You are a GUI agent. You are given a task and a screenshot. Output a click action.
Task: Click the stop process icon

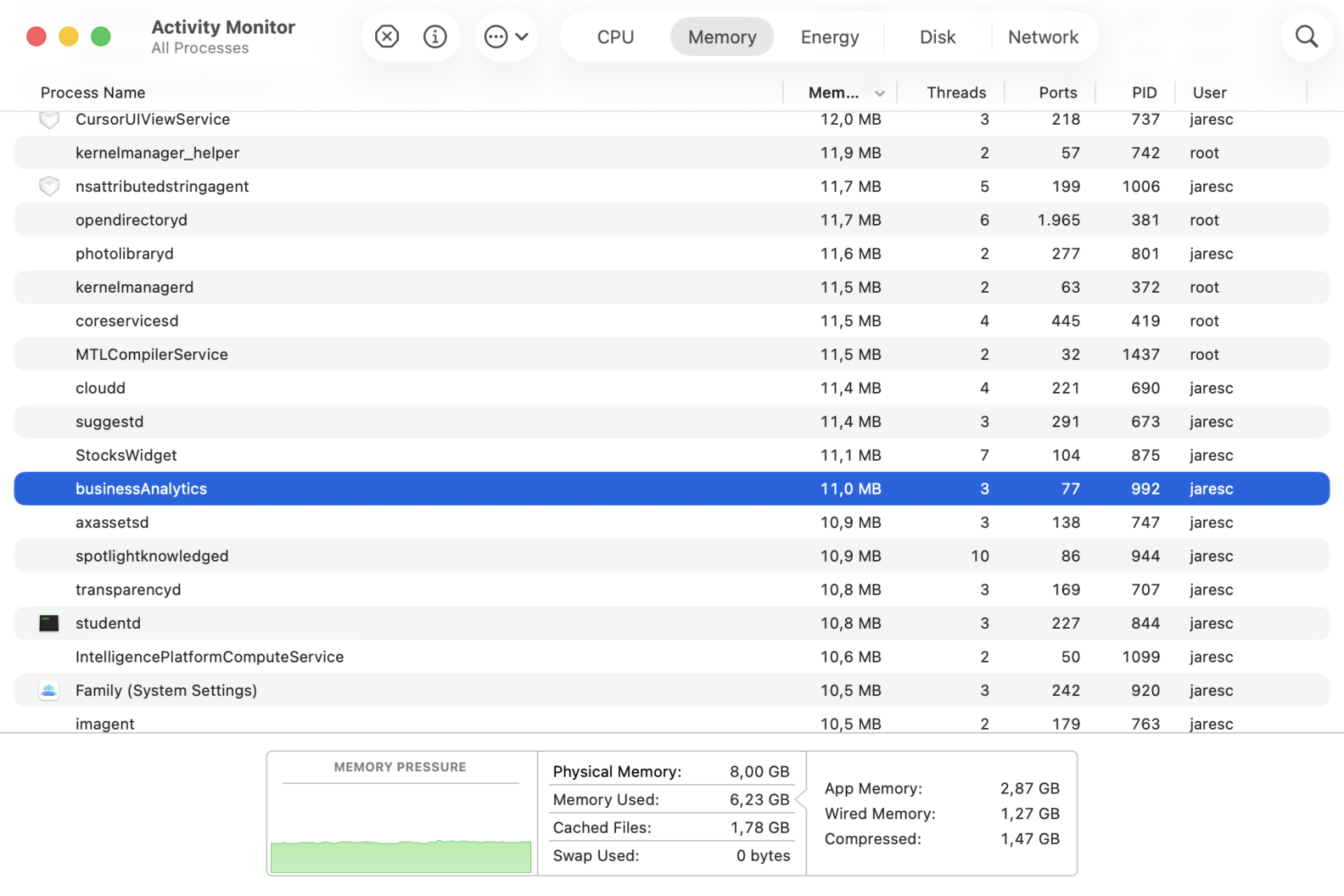tap(386, 37)
